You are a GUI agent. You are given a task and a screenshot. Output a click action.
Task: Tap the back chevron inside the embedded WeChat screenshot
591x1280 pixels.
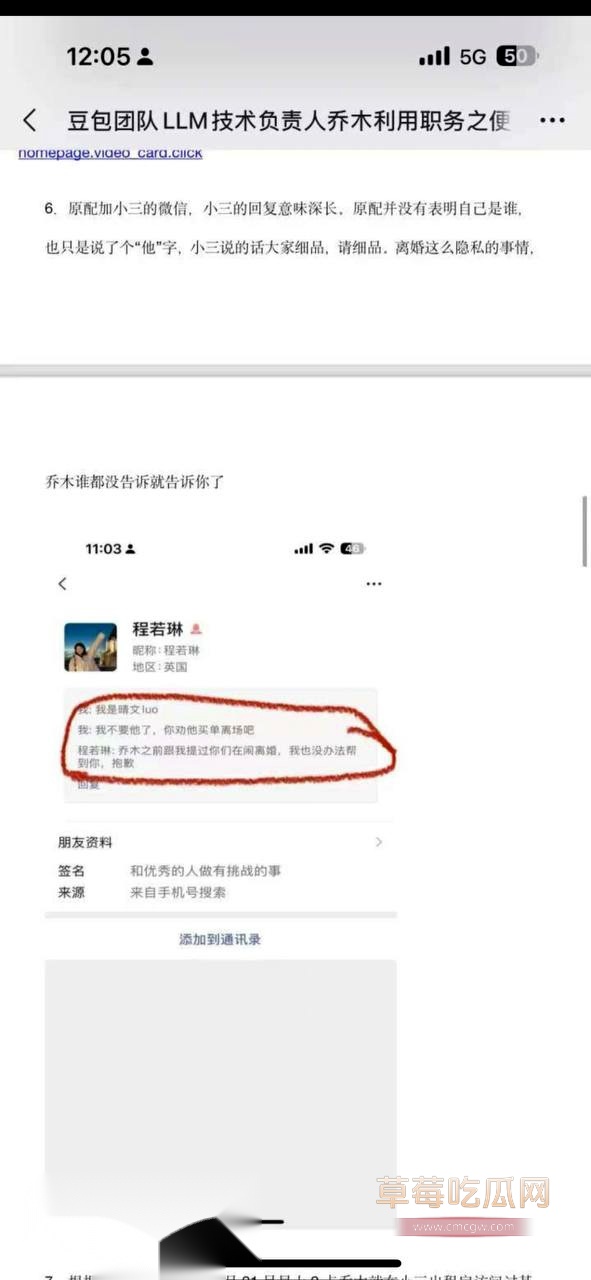point(62,583)
